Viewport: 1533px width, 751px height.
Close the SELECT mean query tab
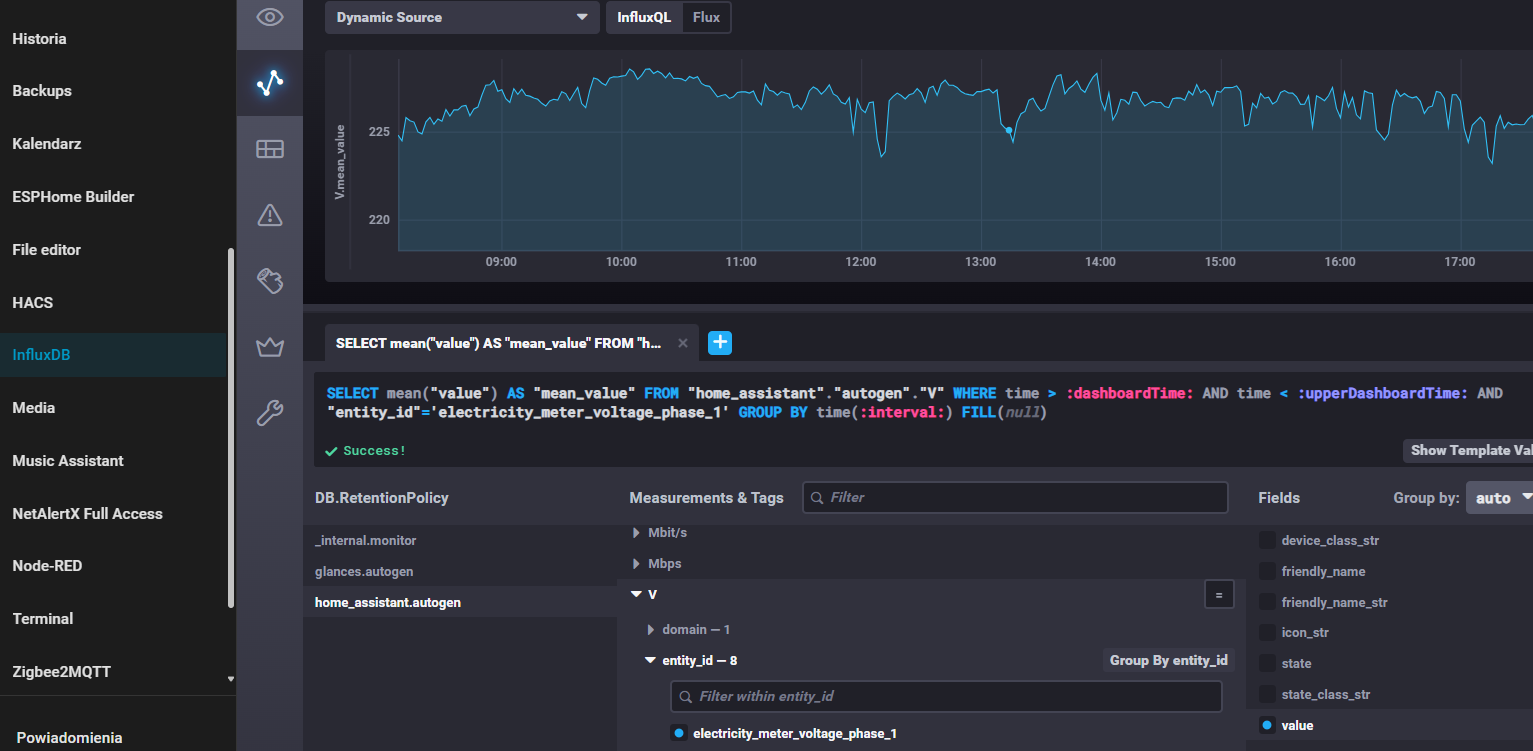[x=683, y=343]
